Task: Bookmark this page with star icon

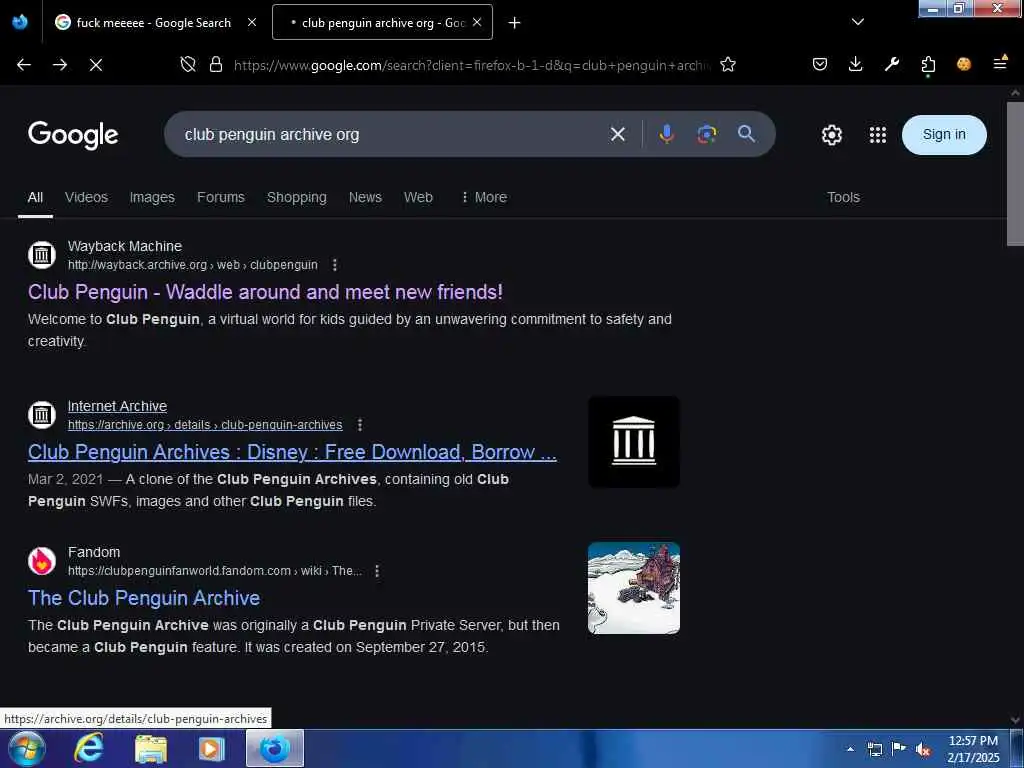Action: click(728, 64)
